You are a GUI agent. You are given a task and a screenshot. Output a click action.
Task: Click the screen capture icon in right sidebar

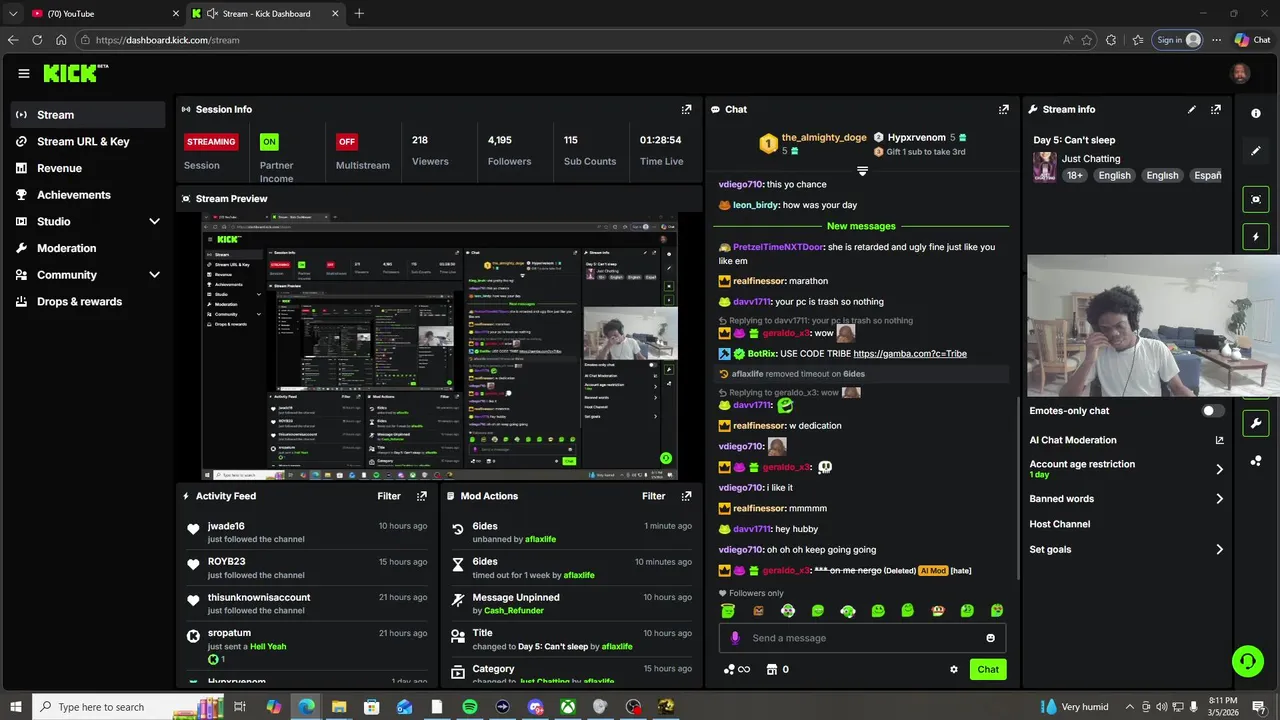[x=1256, y=199]
